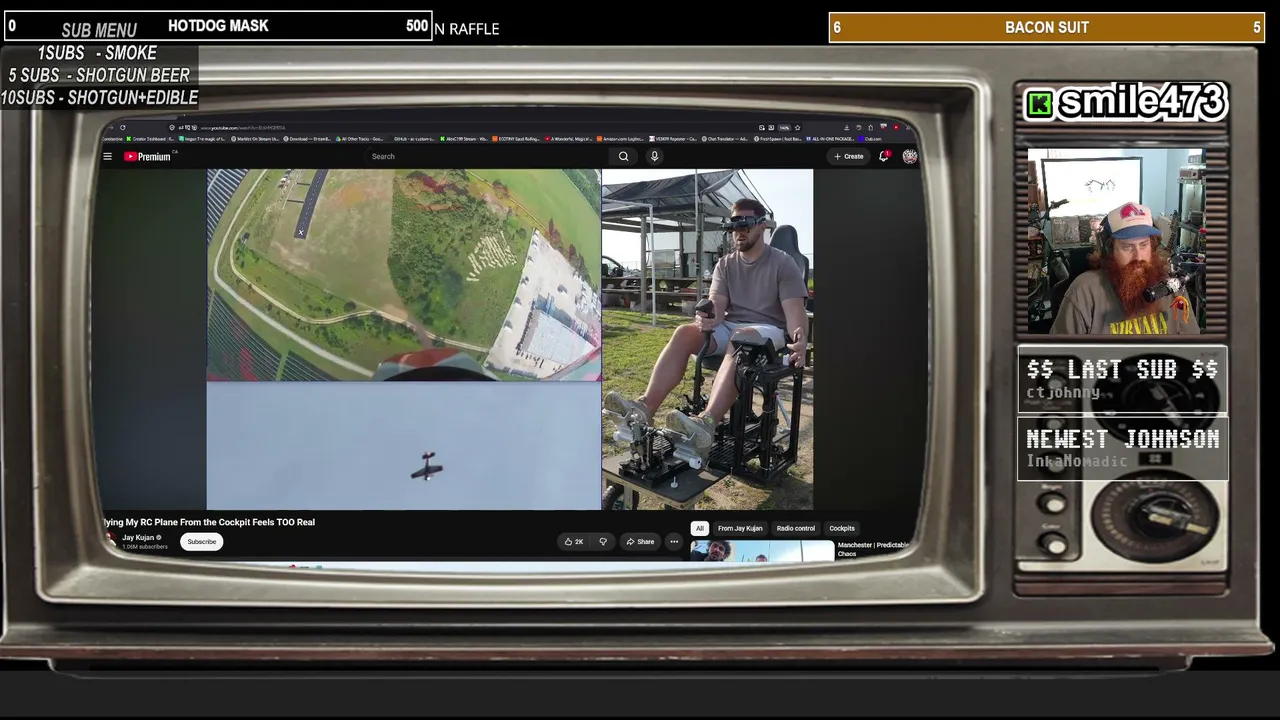Click the RC plane video player
The image size is (1280, 720).
pyautogui.click(x=510, y=339)
